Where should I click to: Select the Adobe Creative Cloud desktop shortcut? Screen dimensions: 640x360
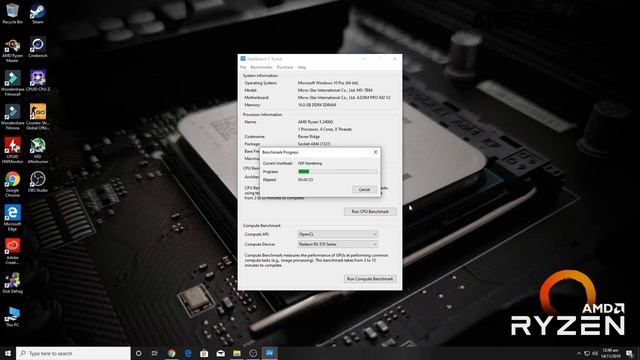tap(12, 251)
